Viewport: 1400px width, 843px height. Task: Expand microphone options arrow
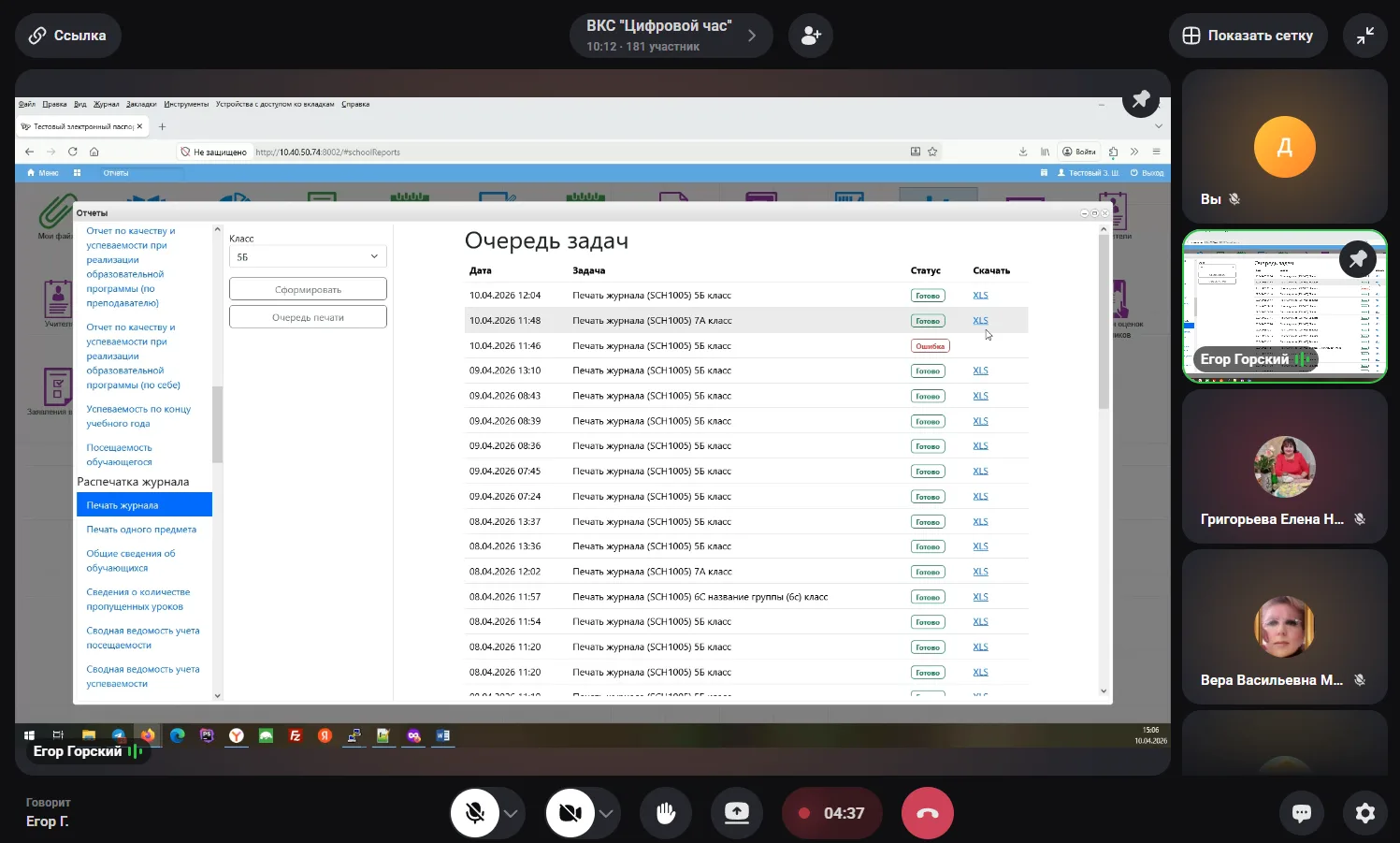(511, 813)
